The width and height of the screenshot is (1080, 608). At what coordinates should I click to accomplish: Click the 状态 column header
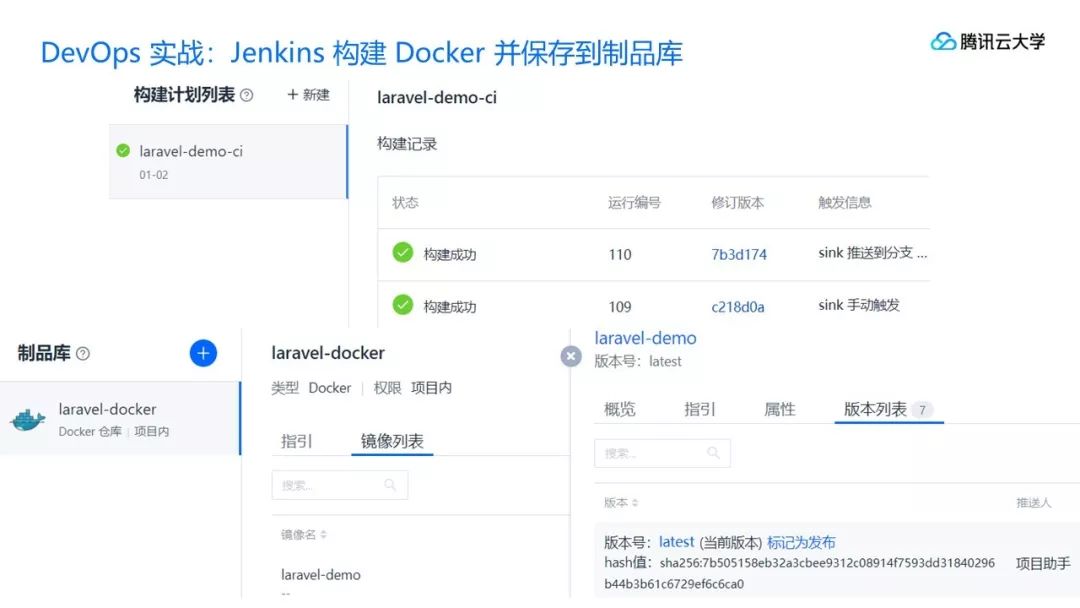[405, 202]
